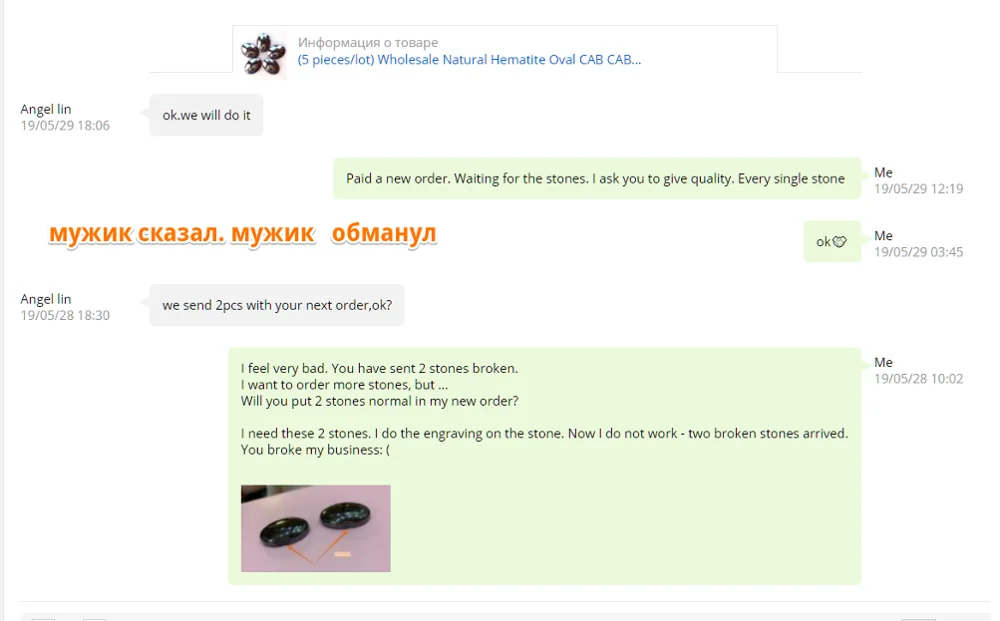Click the 19/05/29 12:19 timestamp

[918, 189]
